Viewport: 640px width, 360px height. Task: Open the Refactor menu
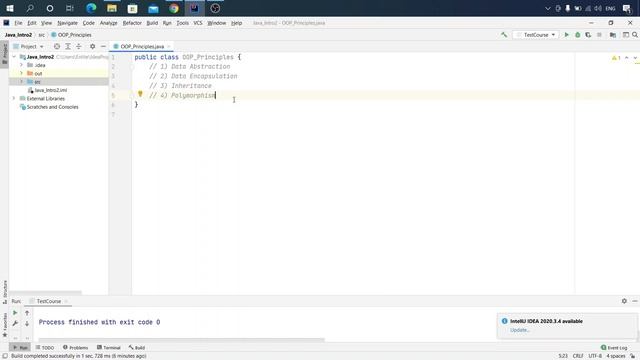pos(132,23)
